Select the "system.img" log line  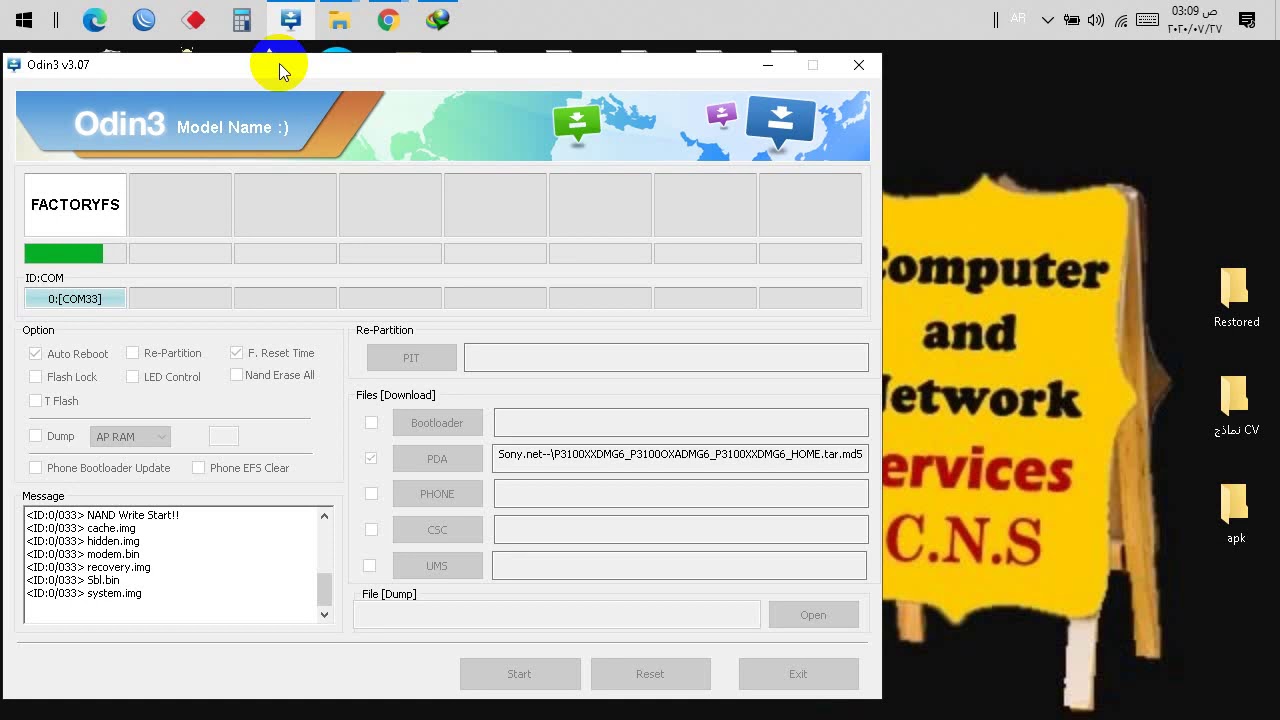(84, 593)
